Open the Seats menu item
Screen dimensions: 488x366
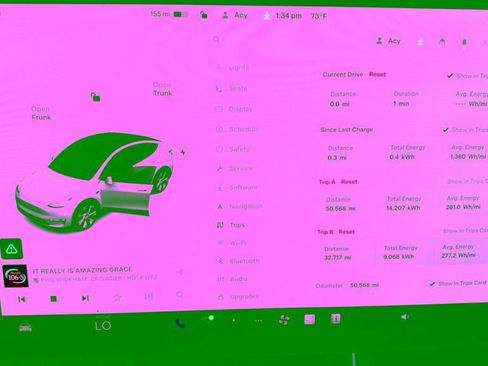pyautogui.click(x=231, y=88)
